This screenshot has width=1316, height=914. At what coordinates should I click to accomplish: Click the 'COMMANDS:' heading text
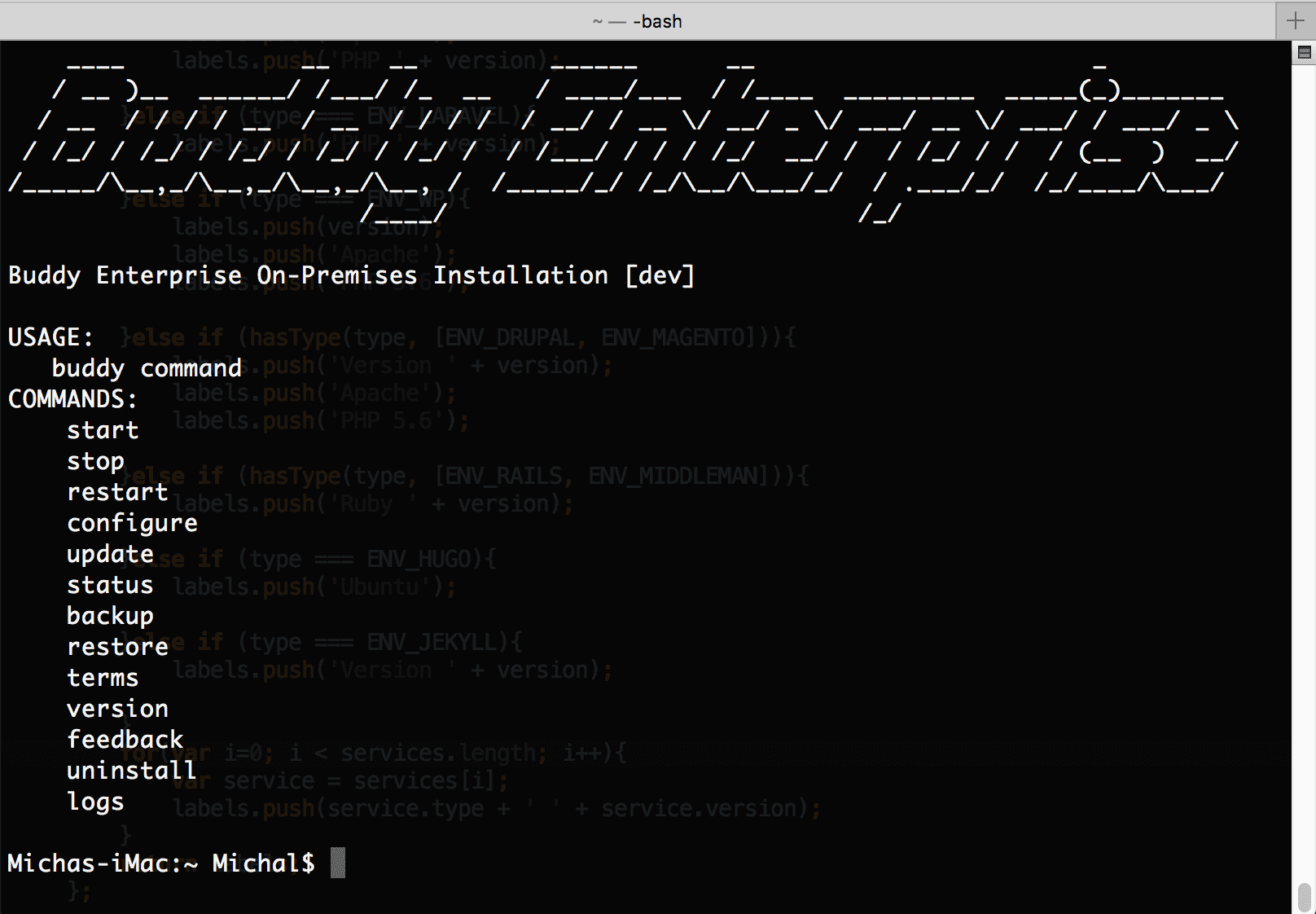tap(72, 399)
